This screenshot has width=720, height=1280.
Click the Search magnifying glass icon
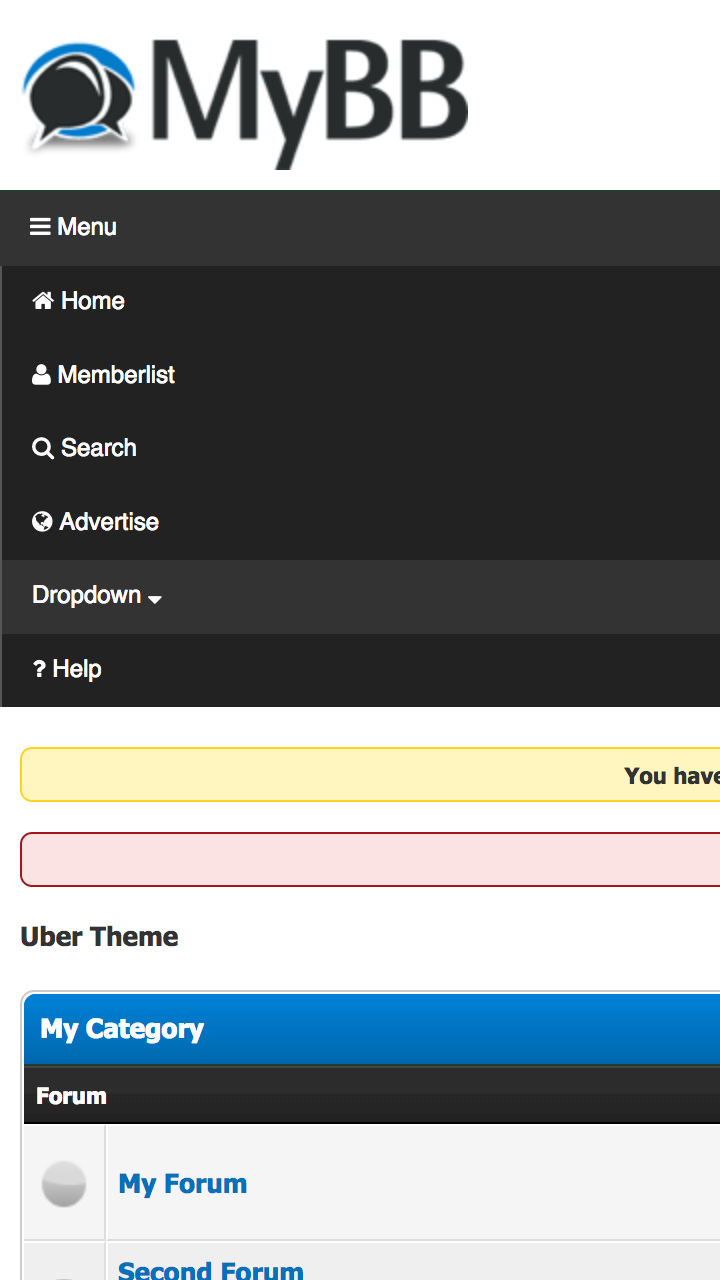coord(42,447)
